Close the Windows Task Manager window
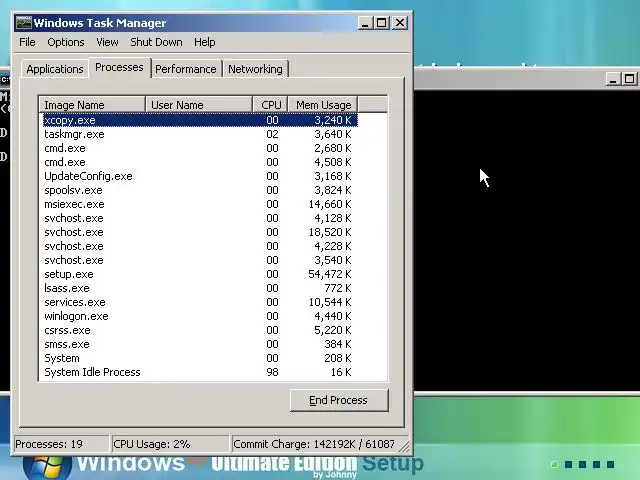Screen dimensions: 640x480 pyautogui.click(x=400, y=23)
